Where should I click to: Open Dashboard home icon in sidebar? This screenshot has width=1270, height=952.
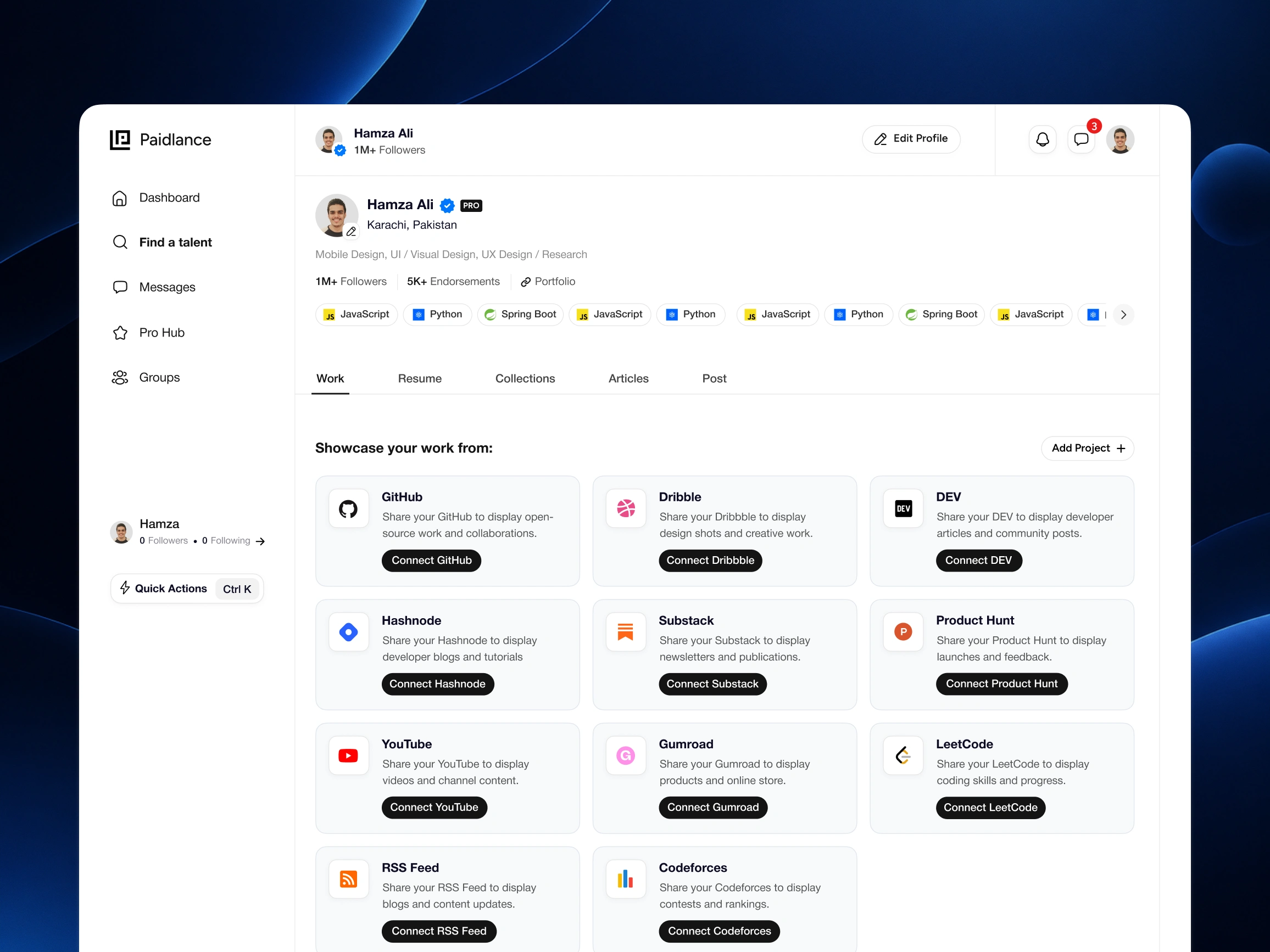pos(119,198)
